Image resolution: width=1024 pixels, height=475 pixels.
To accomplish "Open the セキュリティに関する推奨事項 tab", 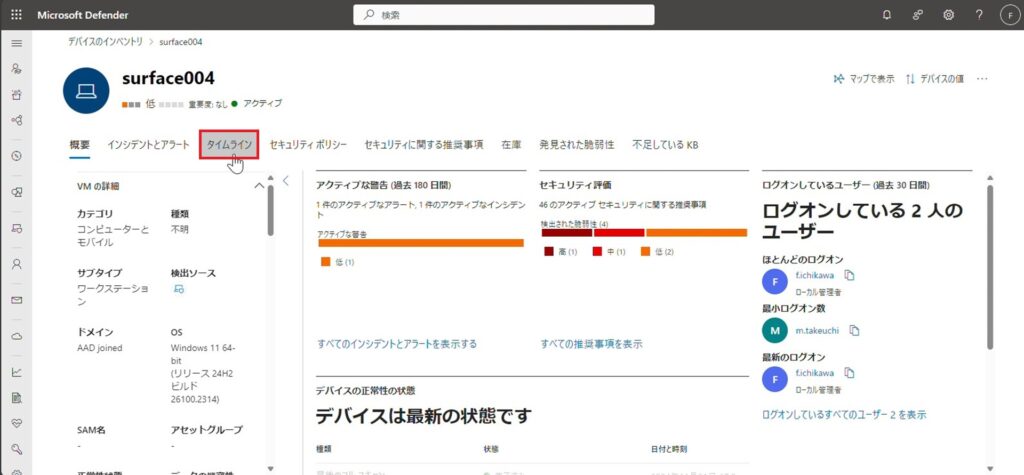I will [x=424, y=145].
